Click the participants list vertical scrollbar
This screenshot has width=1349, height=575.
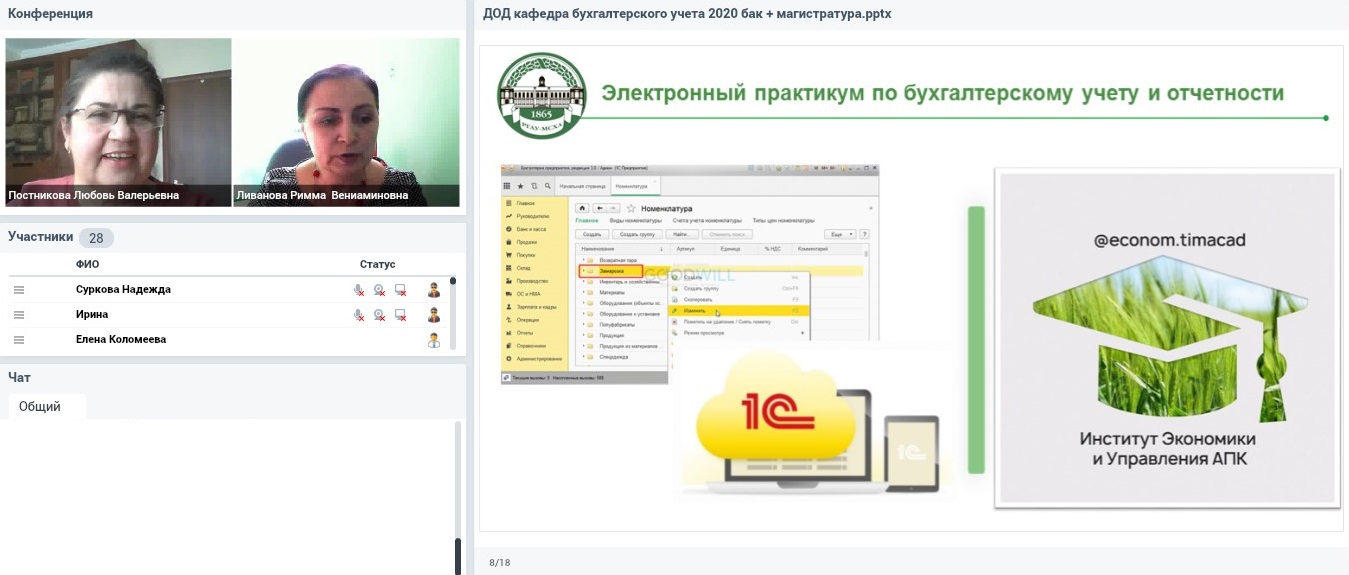tap(453, 312)
